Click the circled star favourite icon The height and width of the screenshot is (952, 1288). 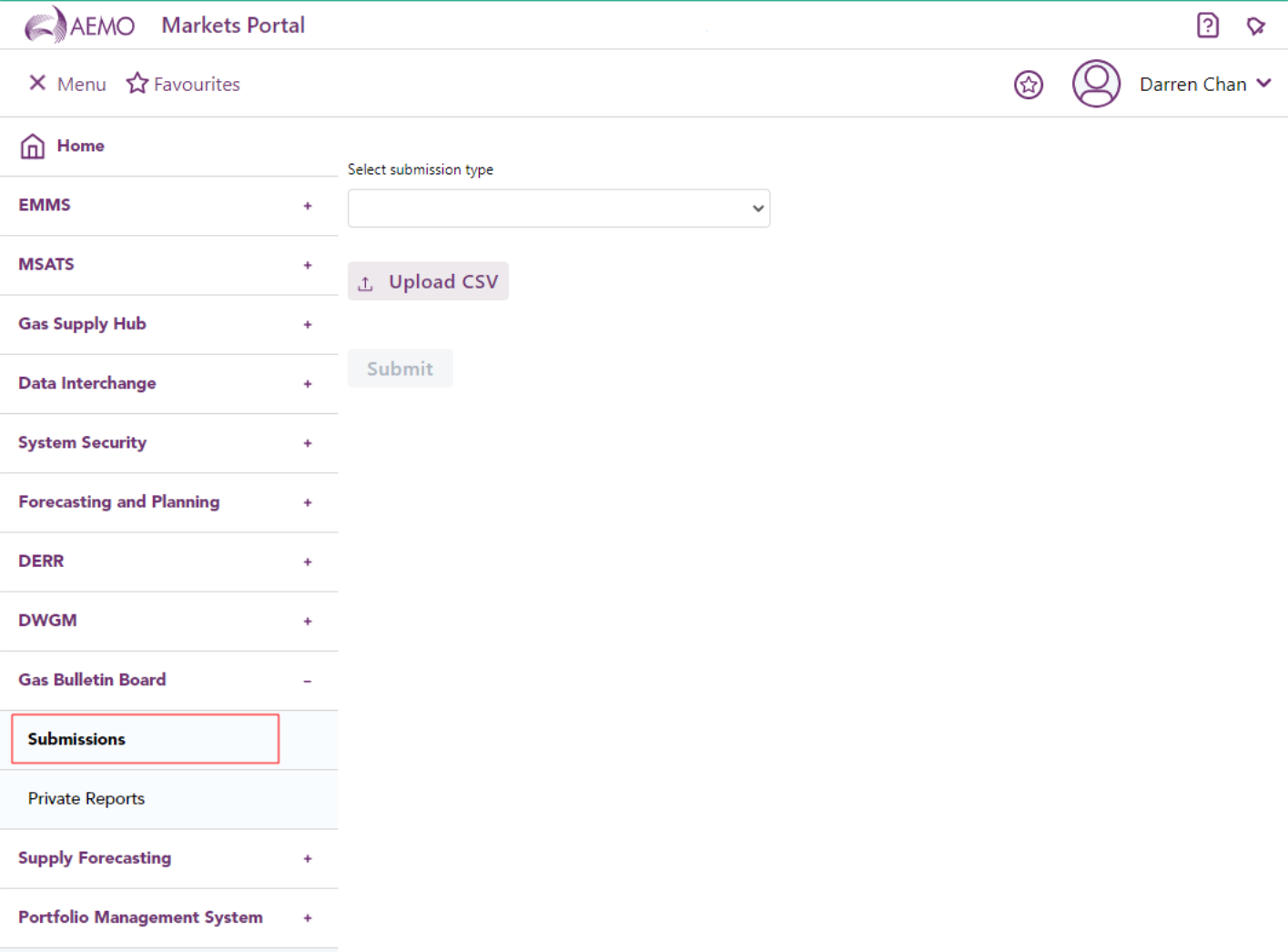(x=1029, y=85)
